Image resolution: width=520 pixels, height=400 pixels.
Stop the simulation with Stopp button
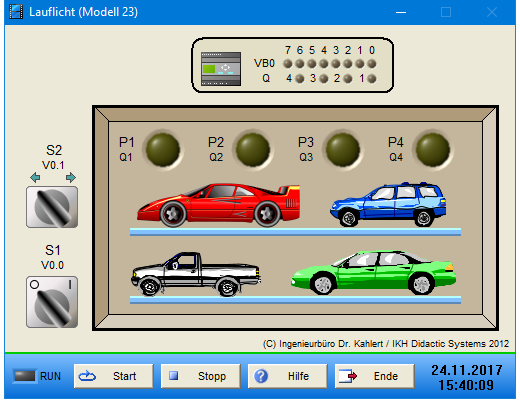pos(201,376)
